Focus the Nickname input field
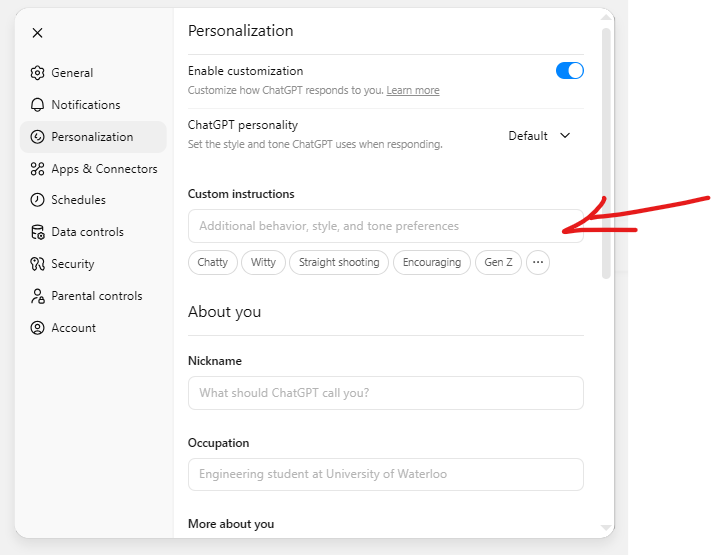This screenshot has width=711, height=555. [x=385, y=393]
